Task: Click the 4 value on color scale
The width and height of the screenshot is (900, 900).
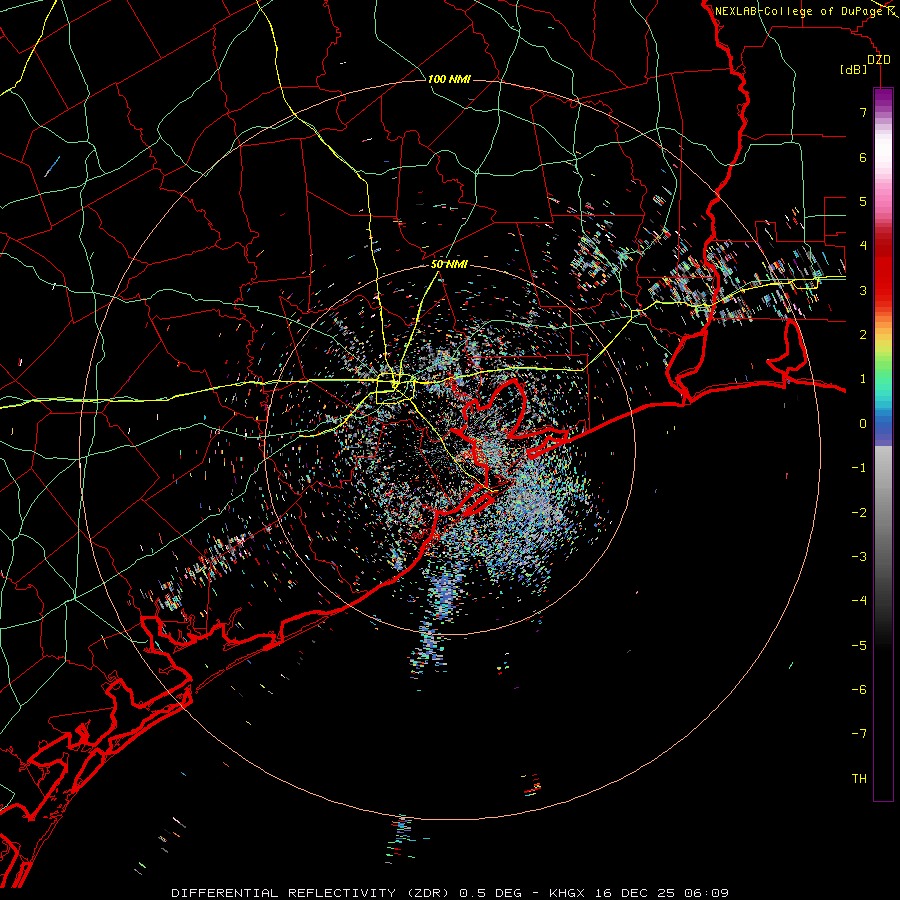Action: coord(863,246)
